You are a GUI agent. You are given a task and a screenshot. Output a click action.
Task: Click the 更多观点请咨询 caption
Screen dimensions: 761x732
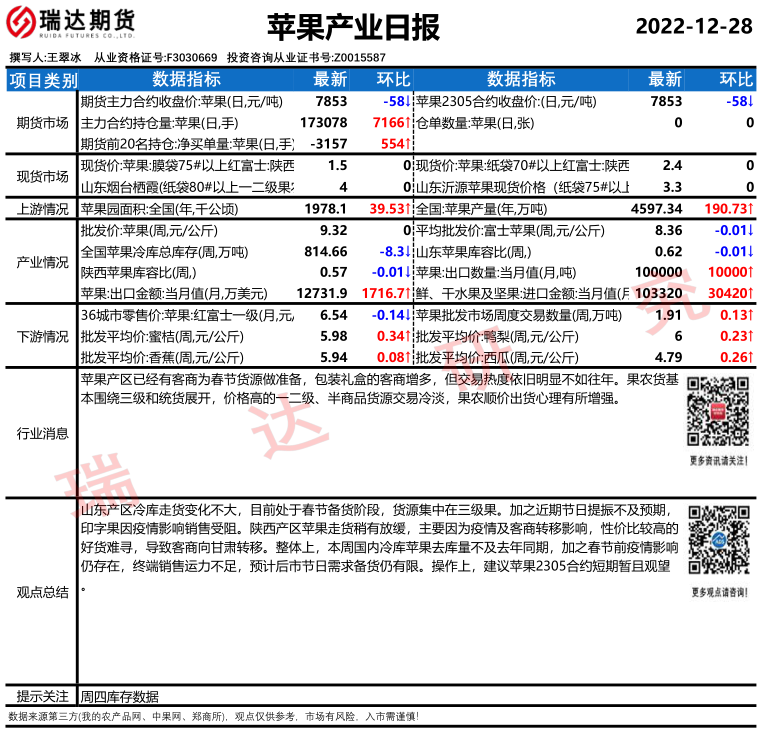click(718, 592)
